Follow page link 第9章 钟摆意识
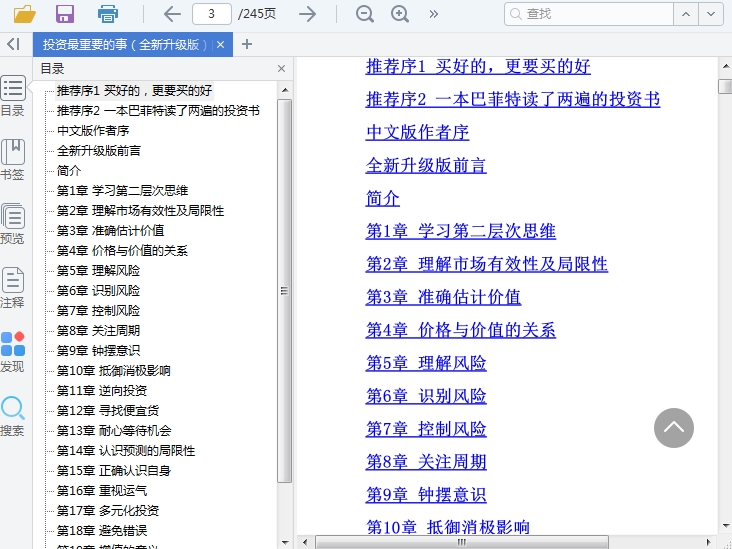The image size is (732, 549). [x=426, y=495]
